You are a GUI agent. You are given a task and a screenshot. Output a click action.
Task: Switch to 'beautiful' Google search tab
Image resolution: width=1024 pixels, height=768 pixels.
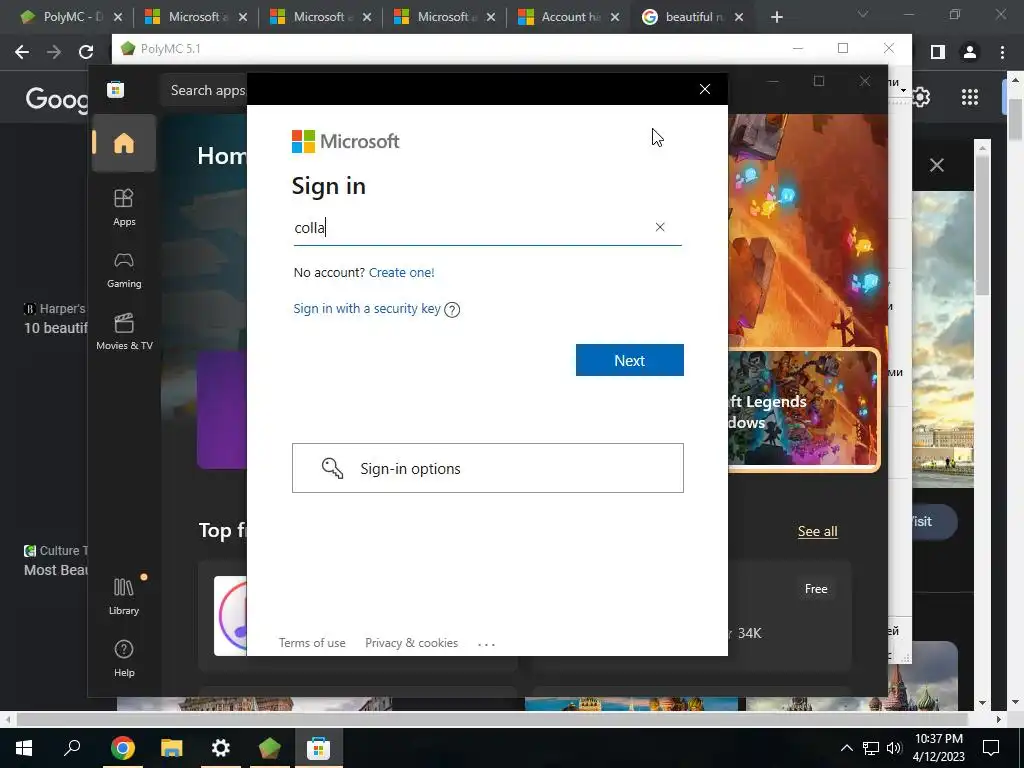(692, 17)
